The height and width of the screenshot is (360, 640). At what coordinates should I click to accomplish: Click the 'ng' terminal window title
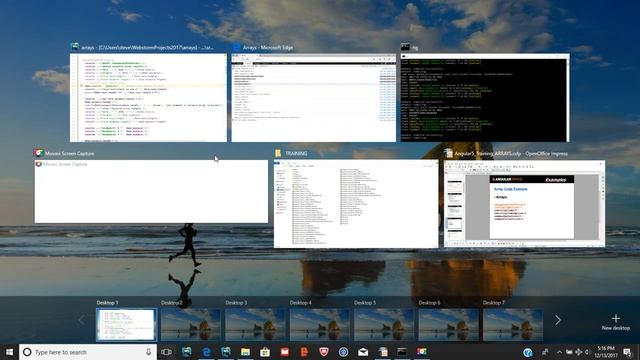[x=415, y=48]
